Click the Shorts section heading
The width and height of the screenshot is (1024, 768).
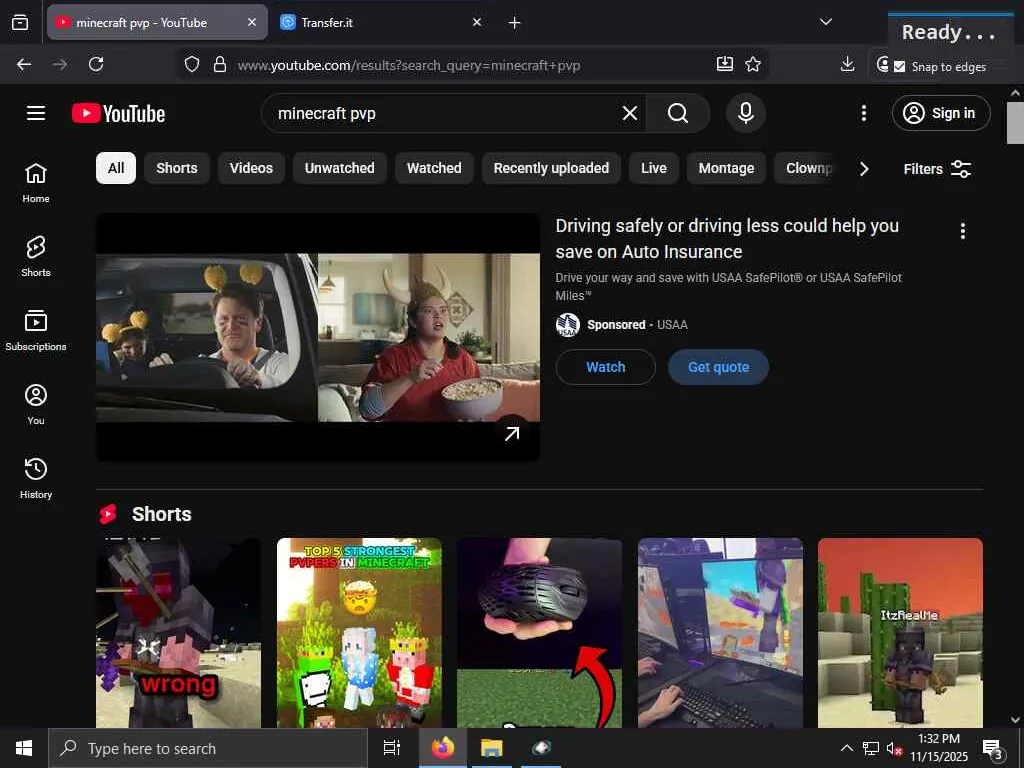pos(161,514)
